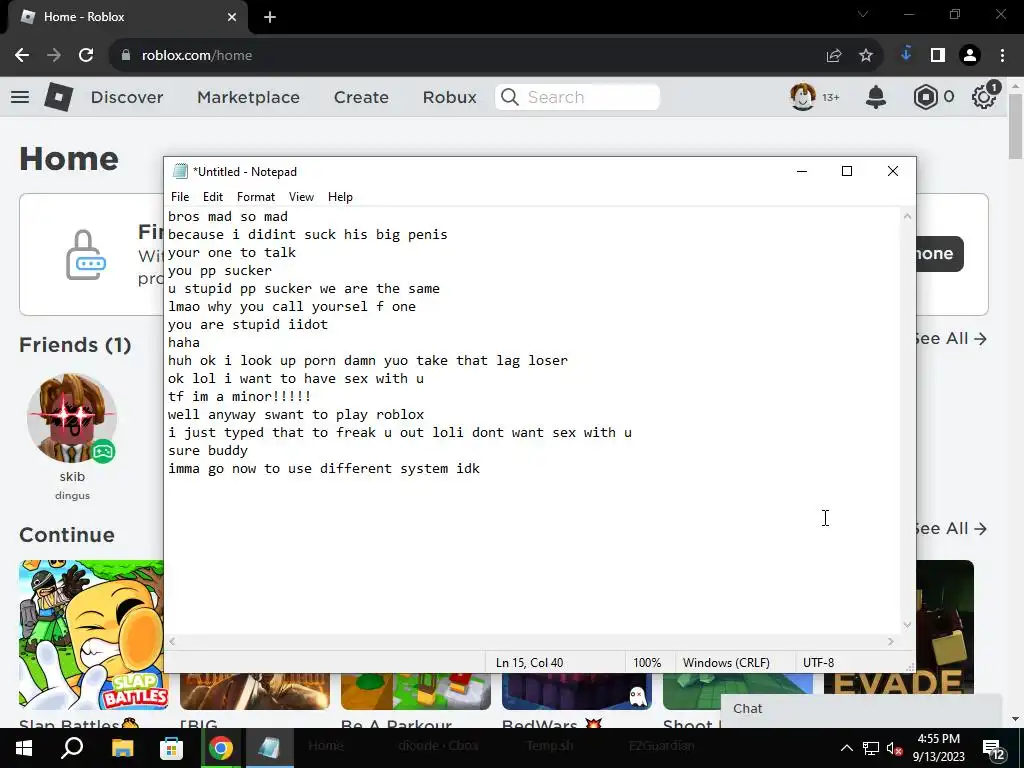Click the Roblox logo icon

[59, 97]
